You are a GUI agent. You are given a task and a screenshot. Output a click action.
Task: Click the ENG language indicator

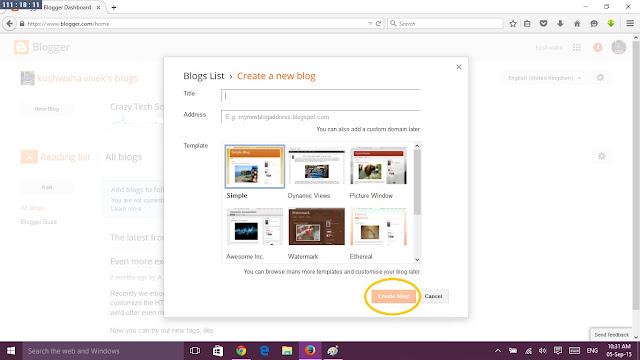(x=592, y=351)
